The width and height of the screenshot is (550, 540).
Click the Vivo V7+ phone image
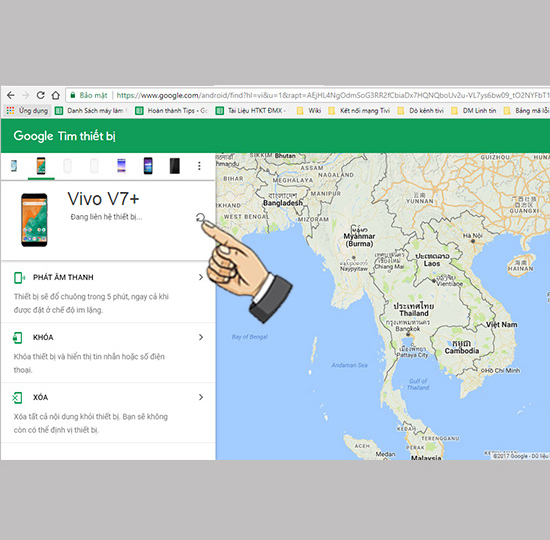coord(34,220)
